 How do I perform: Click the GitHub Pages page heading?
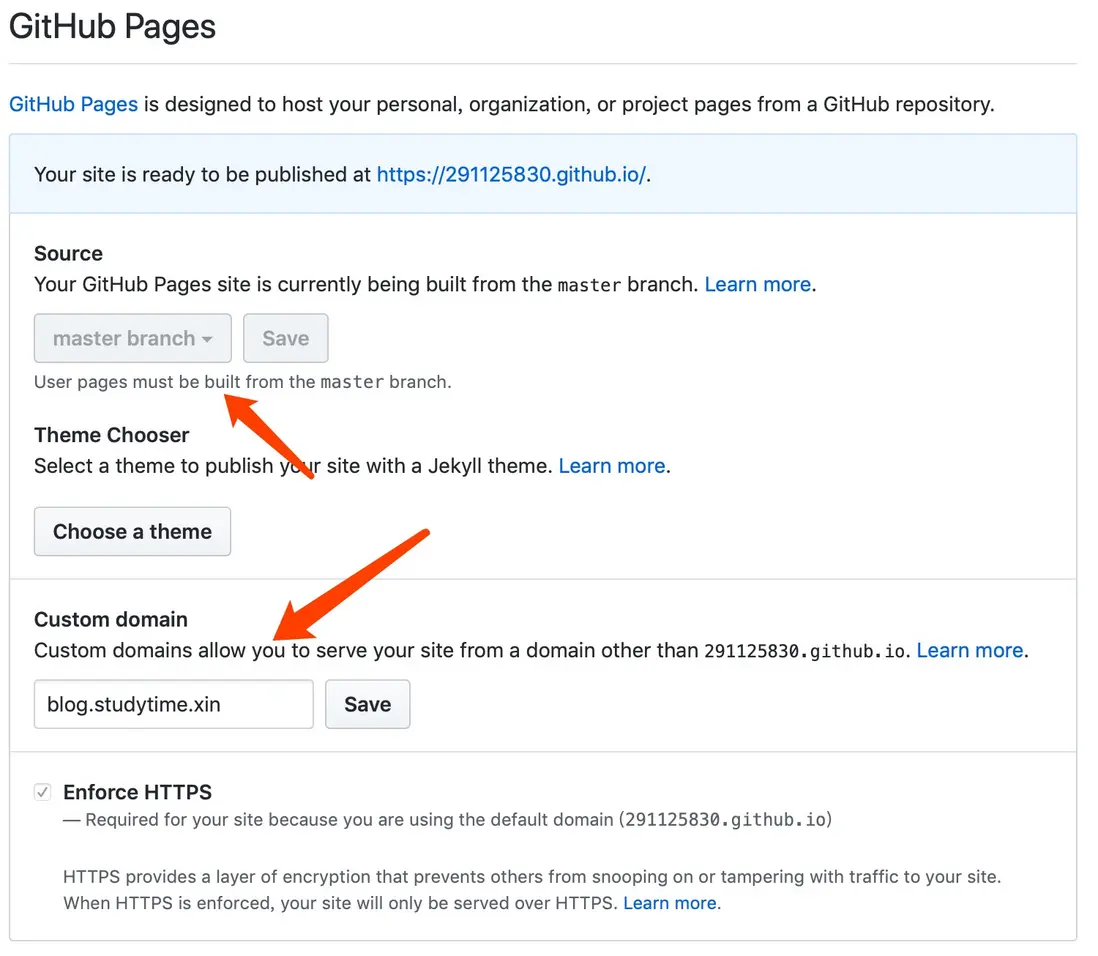click(112, 27)
